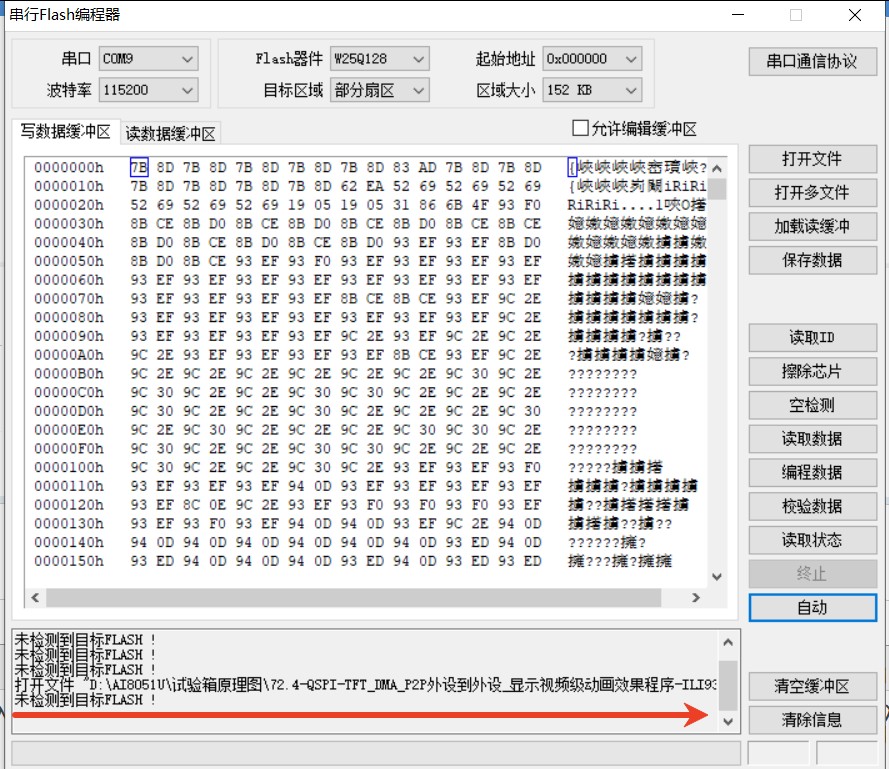Image resolution: width=889 pixels, height=769 pixels.
Task: Click hex viewer scroll up arrow
Action: [717, 168]
